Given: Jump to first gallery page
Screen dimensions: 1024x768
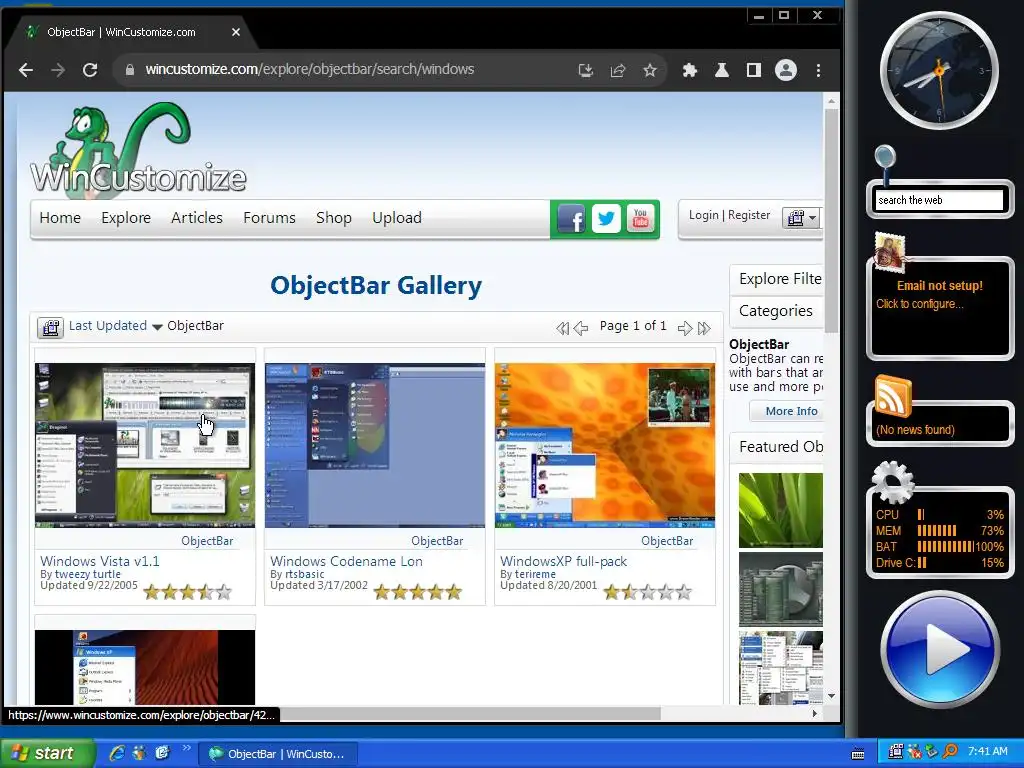Looking at the screenshot, I should [x=562, y=328].
